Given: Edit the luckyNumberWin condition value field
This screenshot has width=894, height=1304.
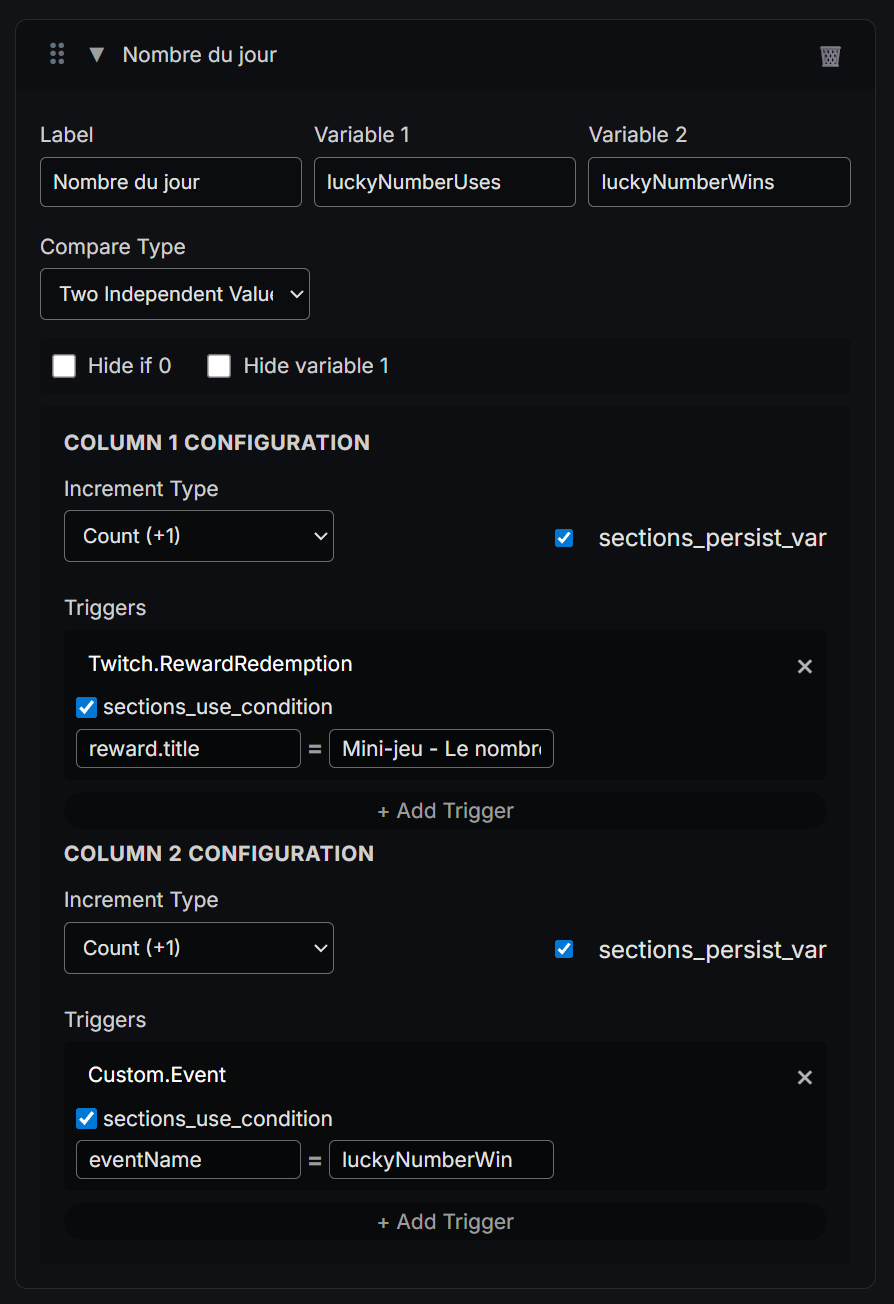Looking at the screenshot, I should tap(441, 1160).
